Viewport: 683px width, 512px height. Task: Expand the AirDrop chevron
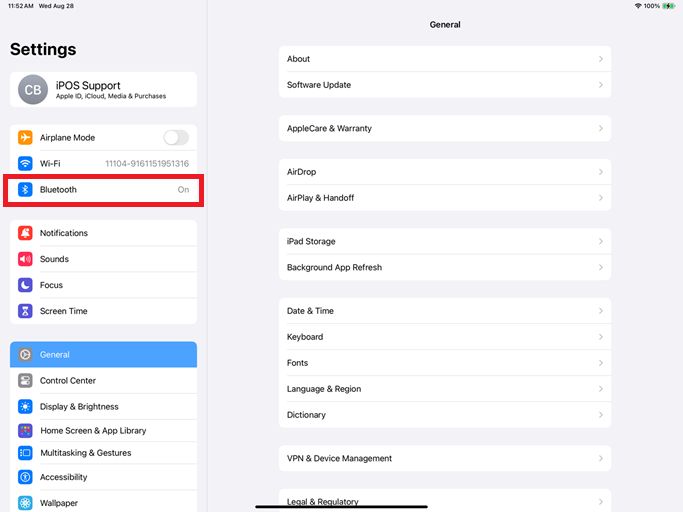coord(601,172)
